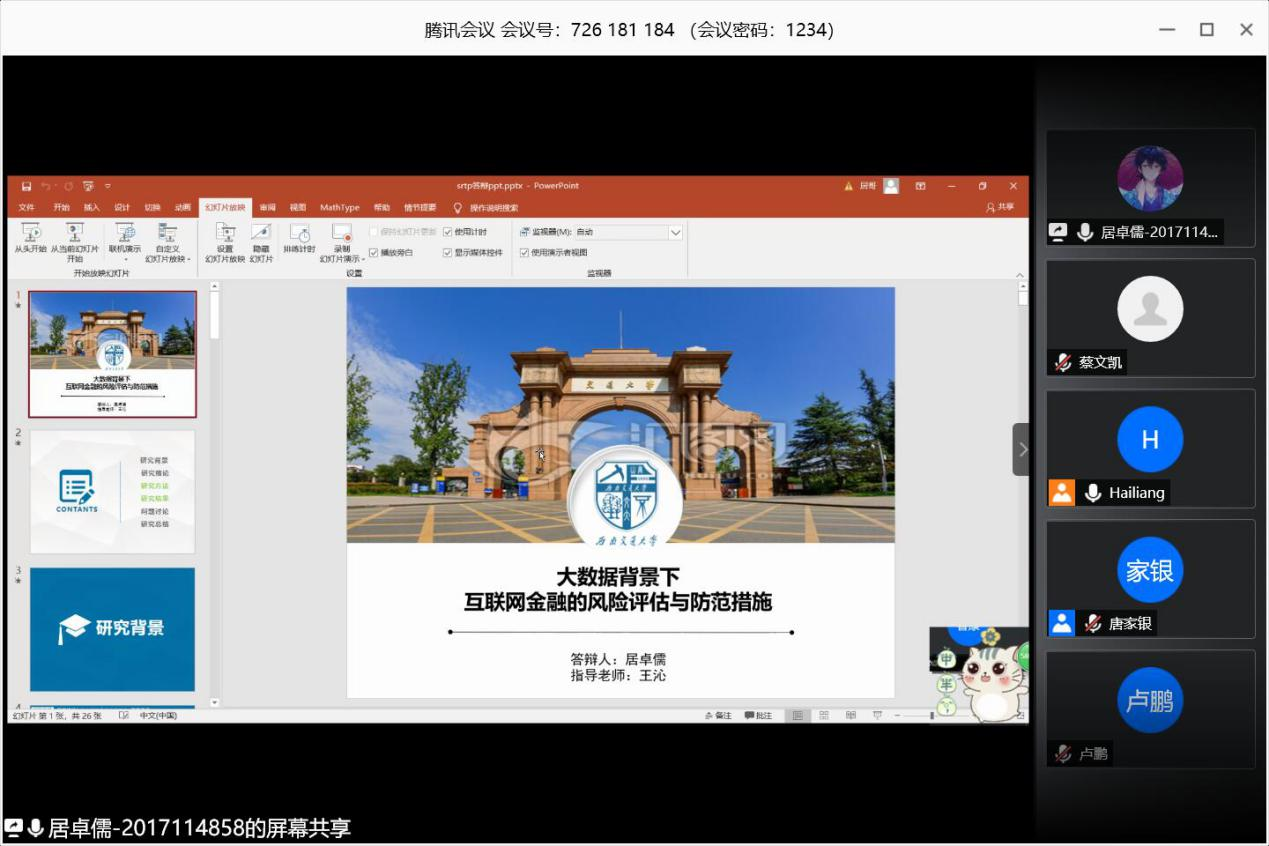Select slide 2 CONTENTS thumbnail
This screenshot has width=1269, height=846.
[112, 491]
